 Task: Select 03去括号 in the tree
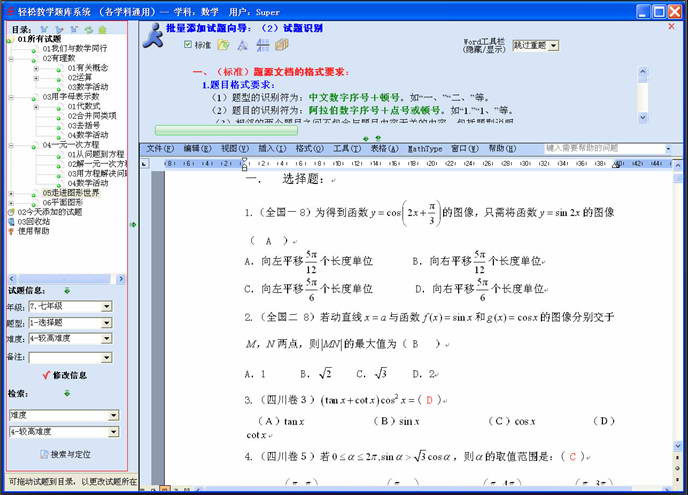[84, 126]
